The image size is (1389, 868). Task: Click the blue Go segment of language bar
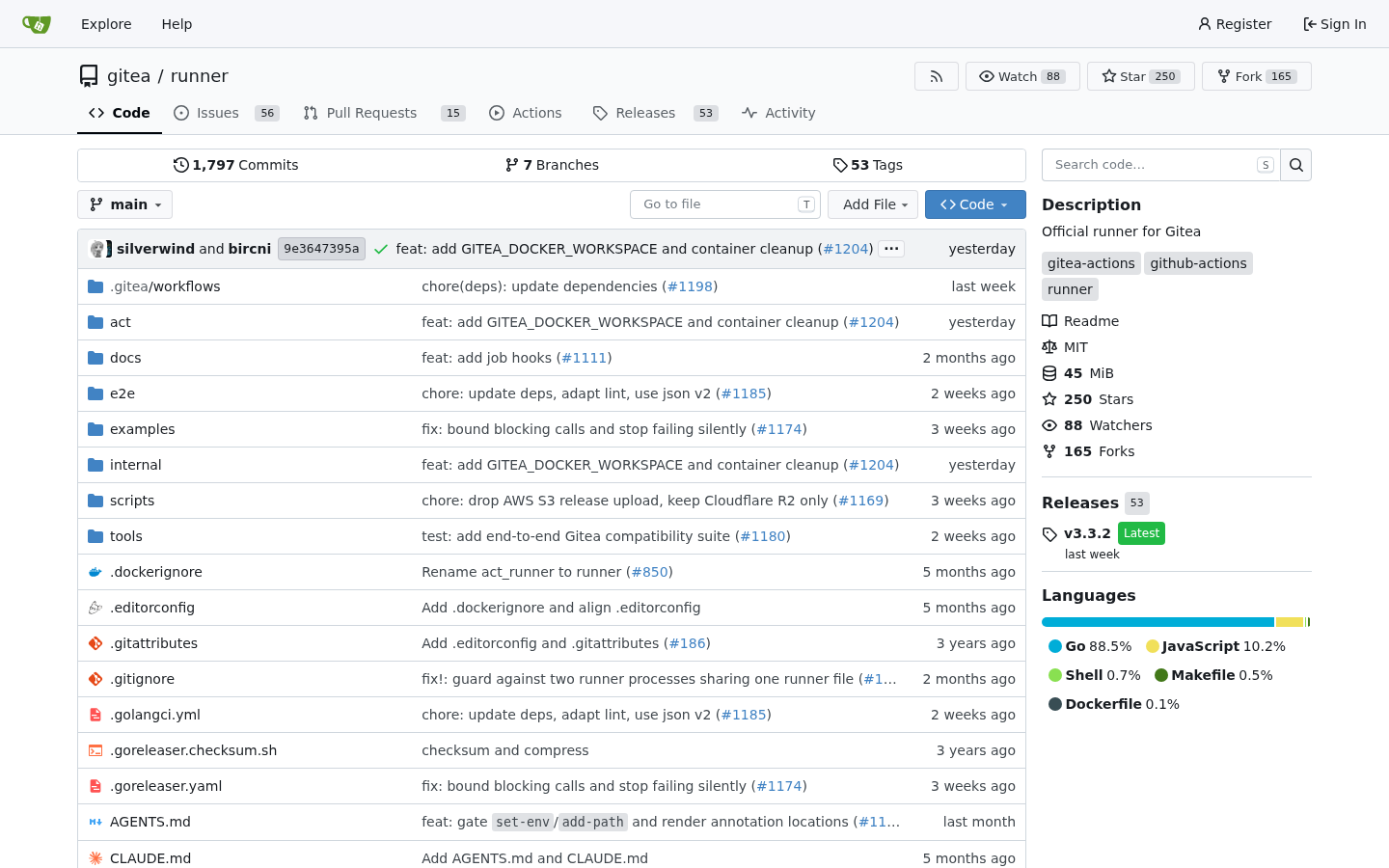click(x=1157, y=622)
